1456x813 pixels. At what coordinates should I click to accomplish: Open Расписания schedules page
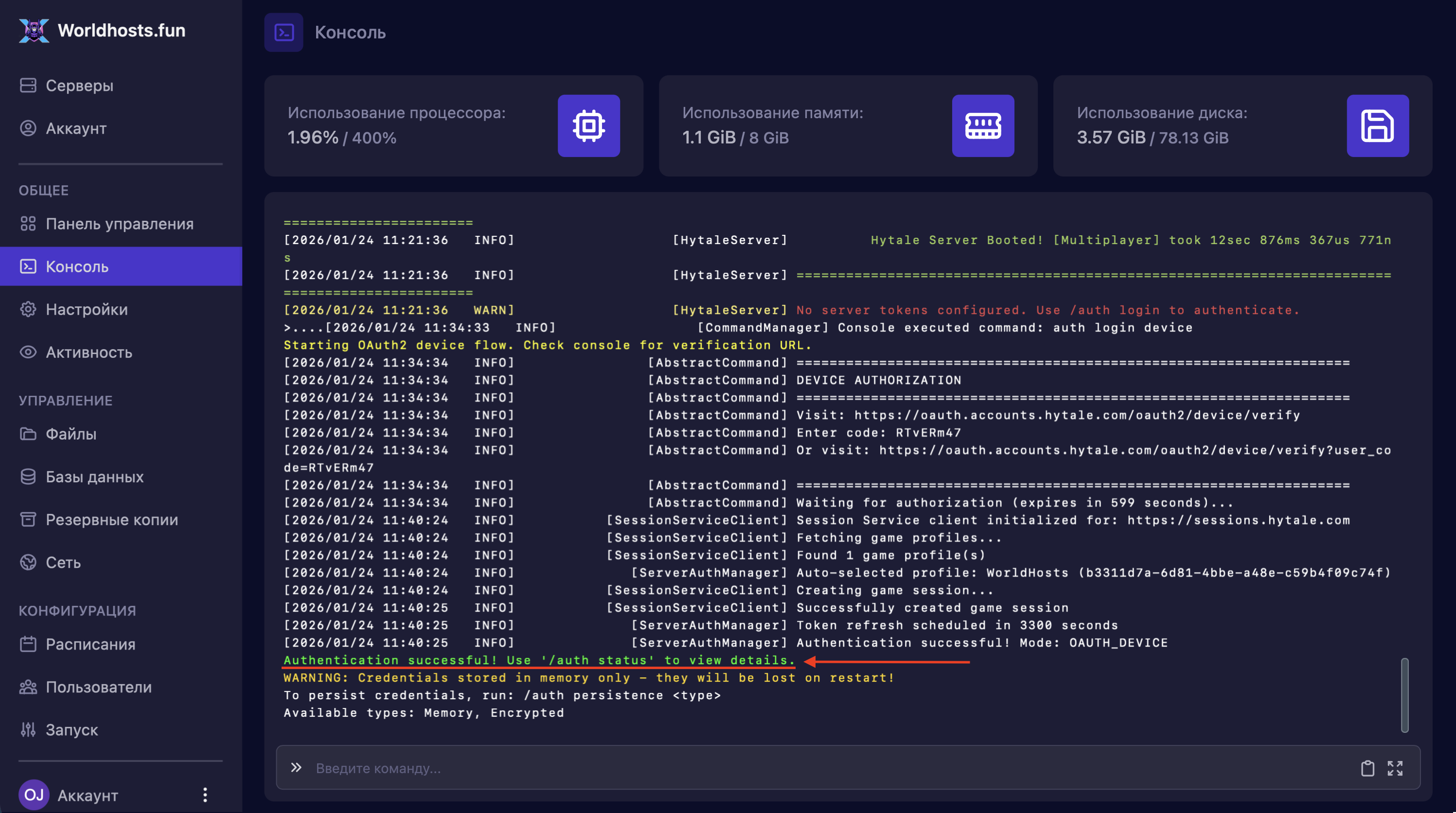[90, 644]
